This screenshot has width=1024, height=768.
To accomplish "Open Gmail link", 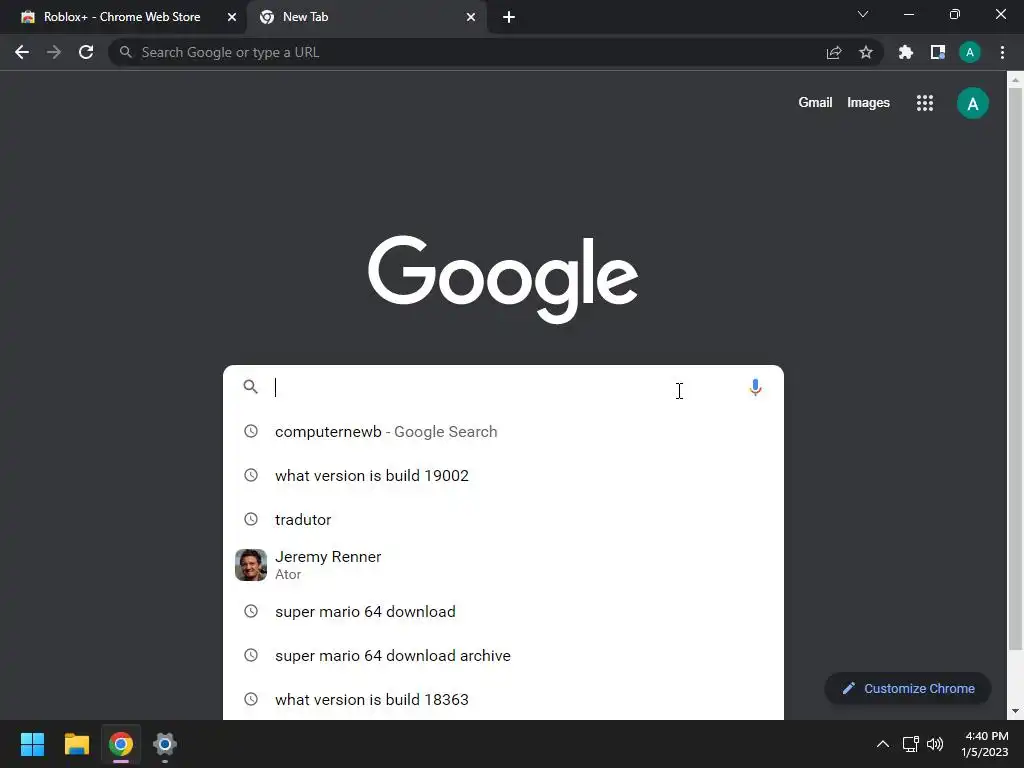I will click(815, 103).
